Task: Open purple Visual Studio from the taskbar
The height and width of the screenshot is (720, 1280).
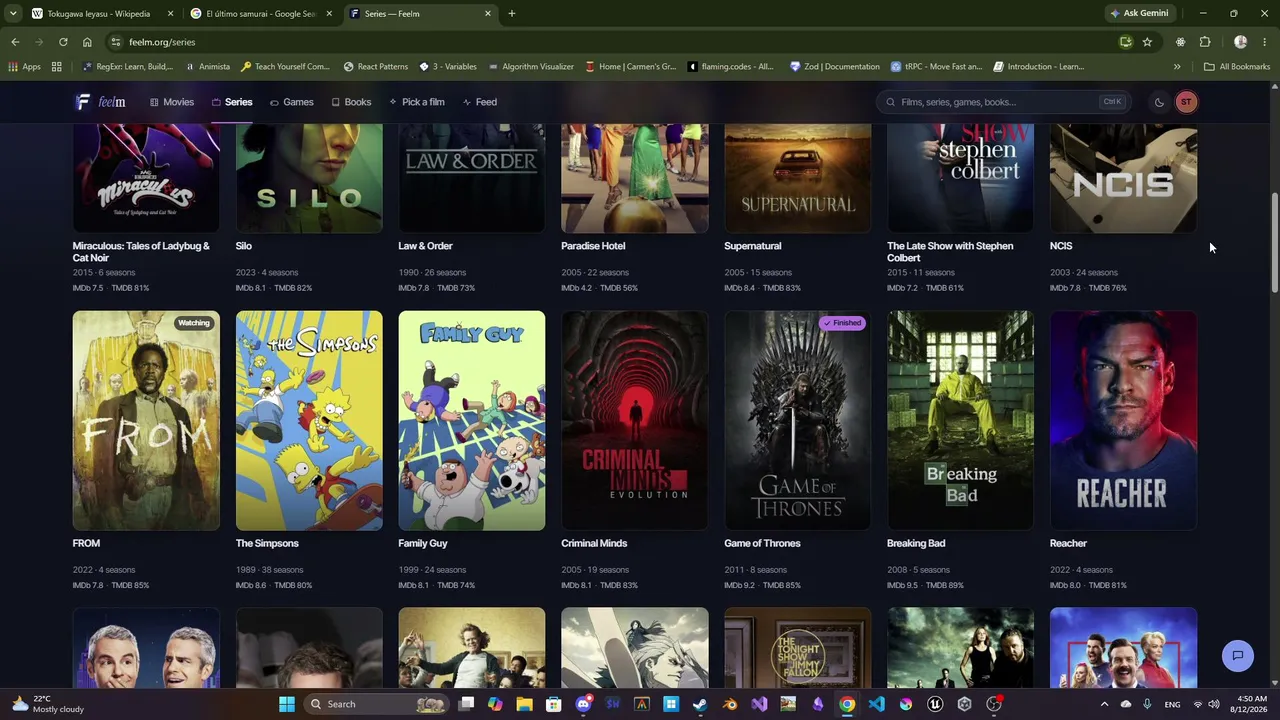Action: [759, 704]
